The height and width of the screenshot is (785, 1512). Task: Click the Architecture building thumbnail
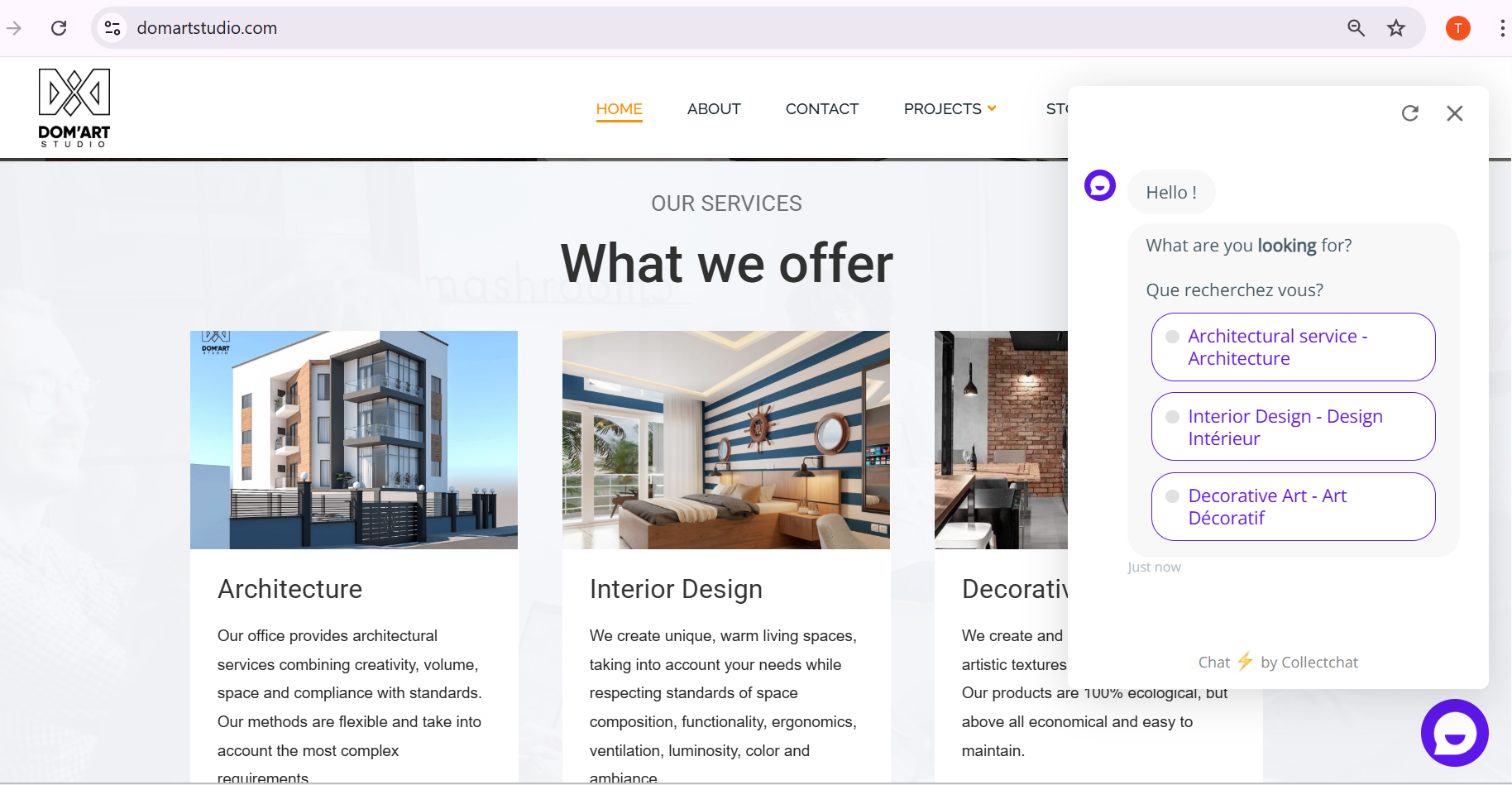(x=354, y=440)
